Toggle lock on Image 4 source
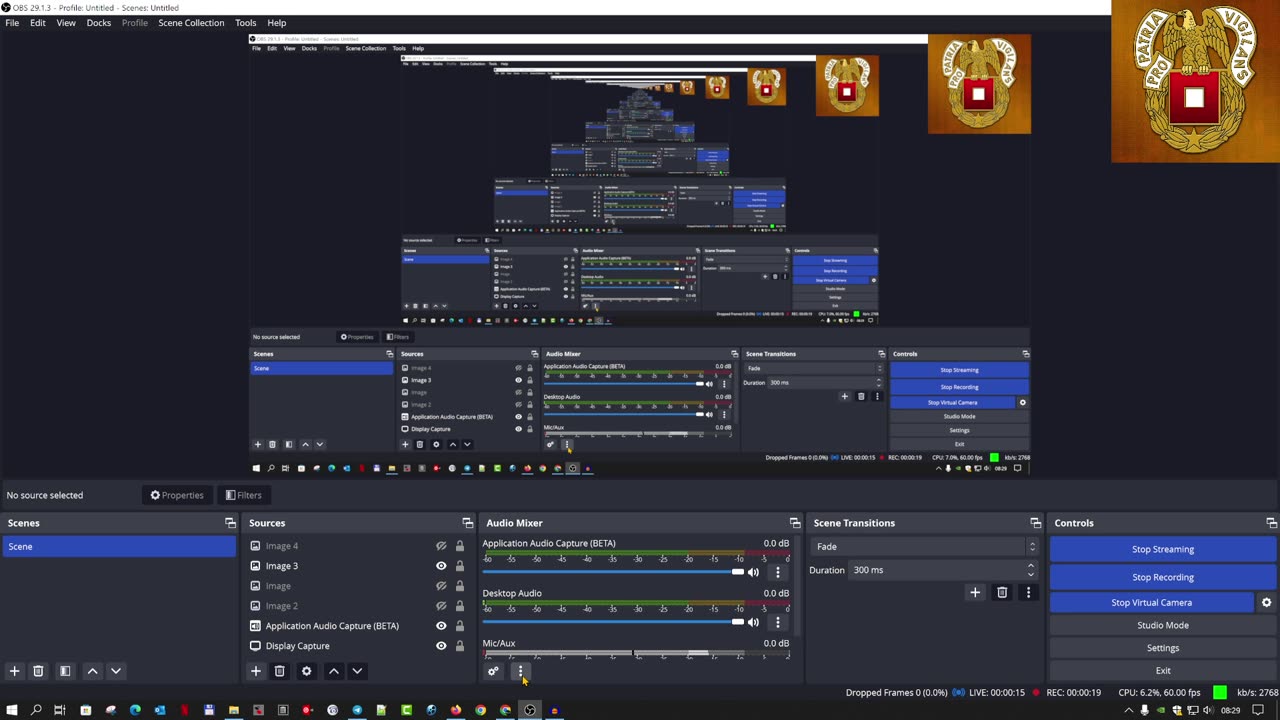Viewport: 1280px width, 720px height. [x=460, y=546]
